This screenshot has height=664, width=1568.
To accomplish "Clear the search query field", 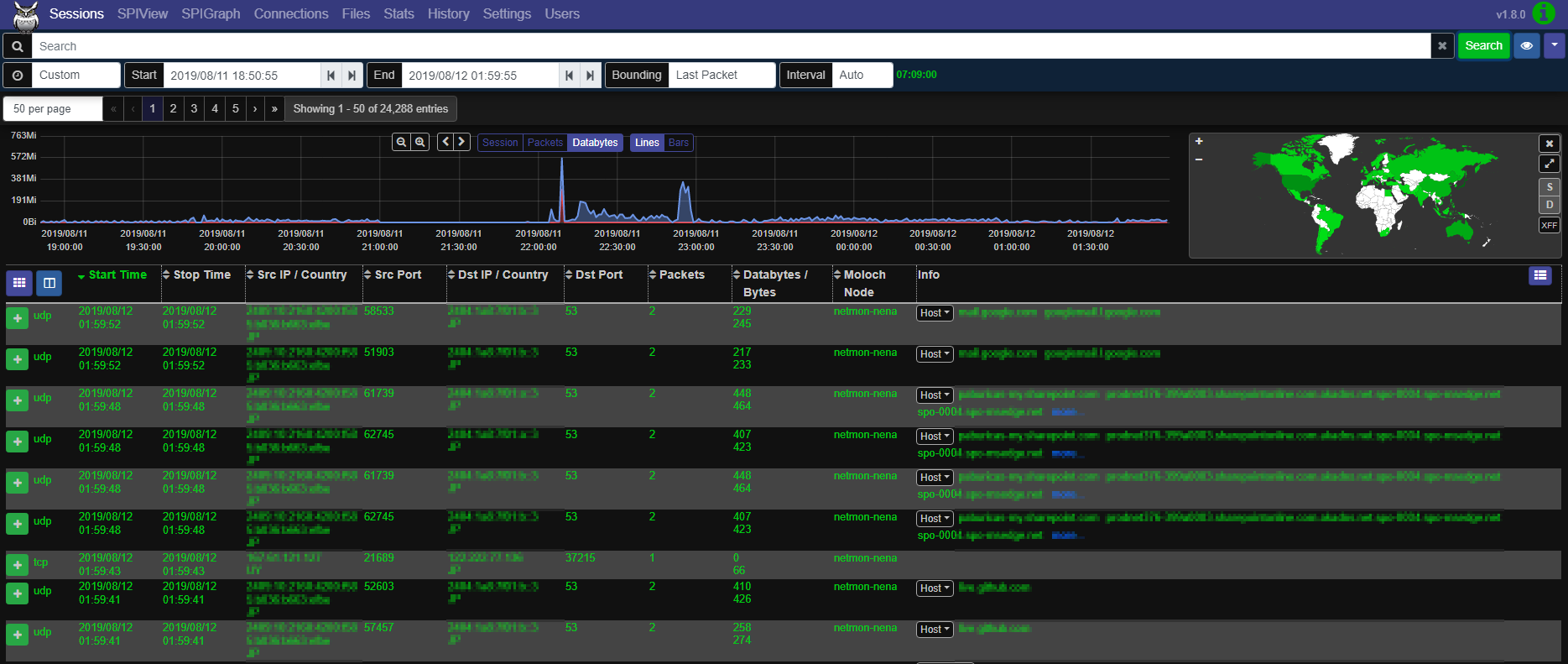I will coord(1441,46).
